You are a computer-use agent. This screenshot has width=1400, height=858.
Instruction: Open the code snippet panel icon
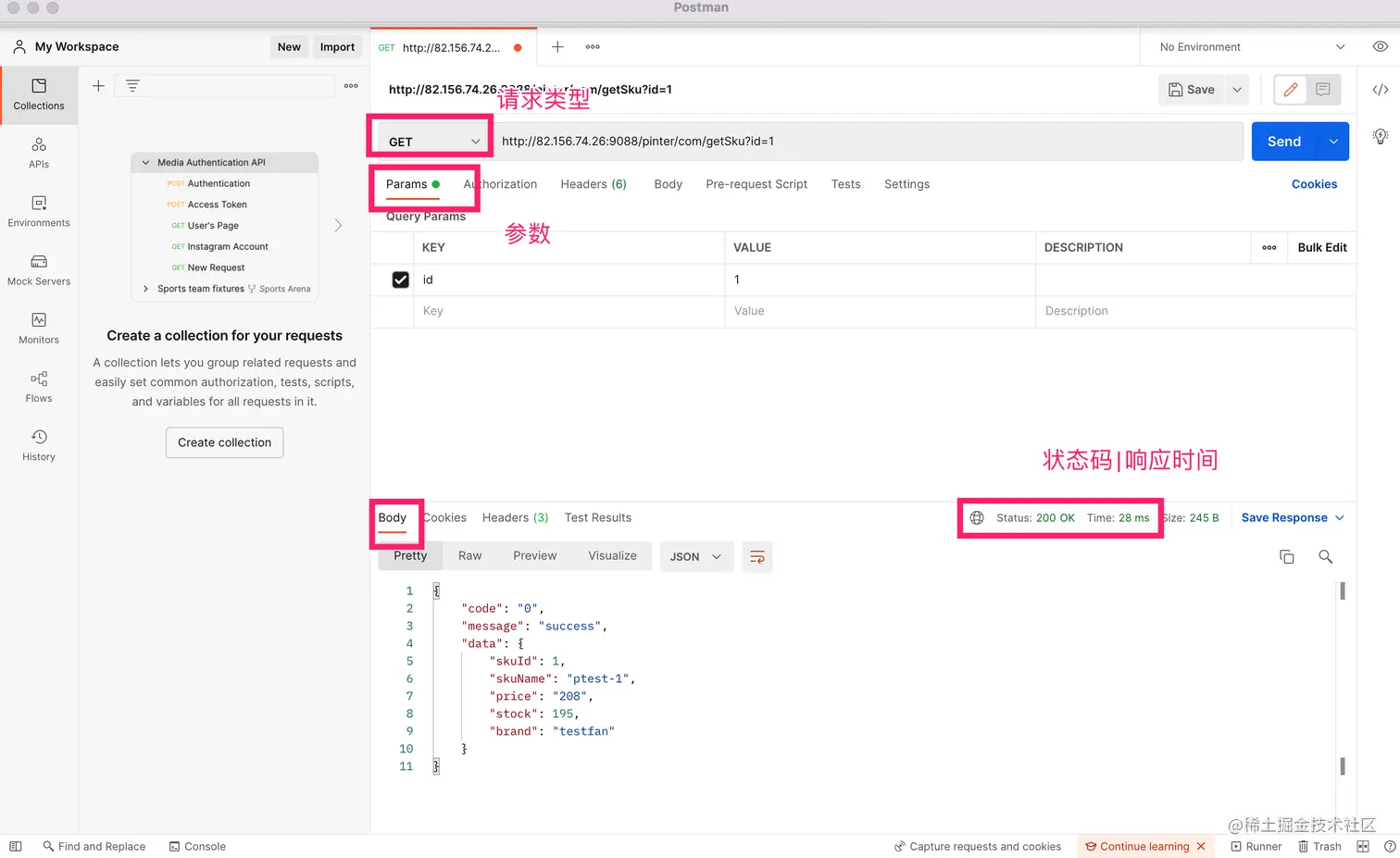click(x=1380, y=90)
